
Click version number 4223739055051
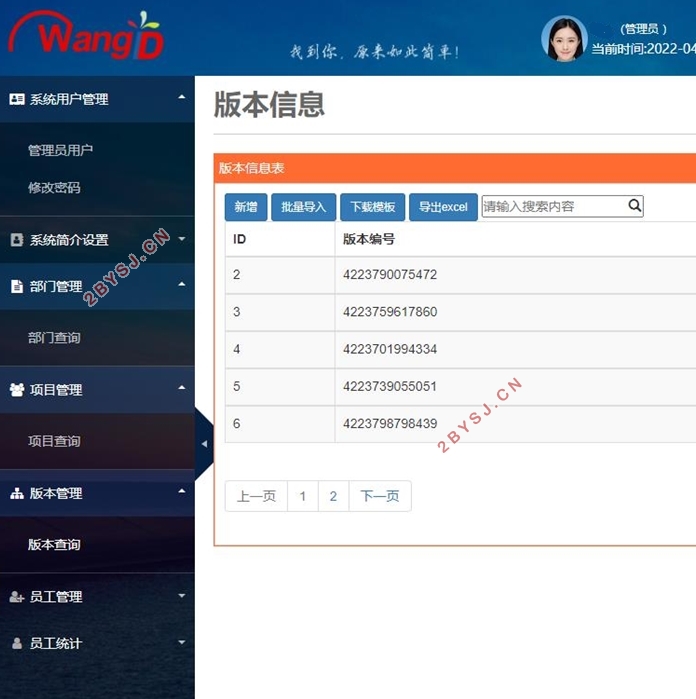[390, 386]
